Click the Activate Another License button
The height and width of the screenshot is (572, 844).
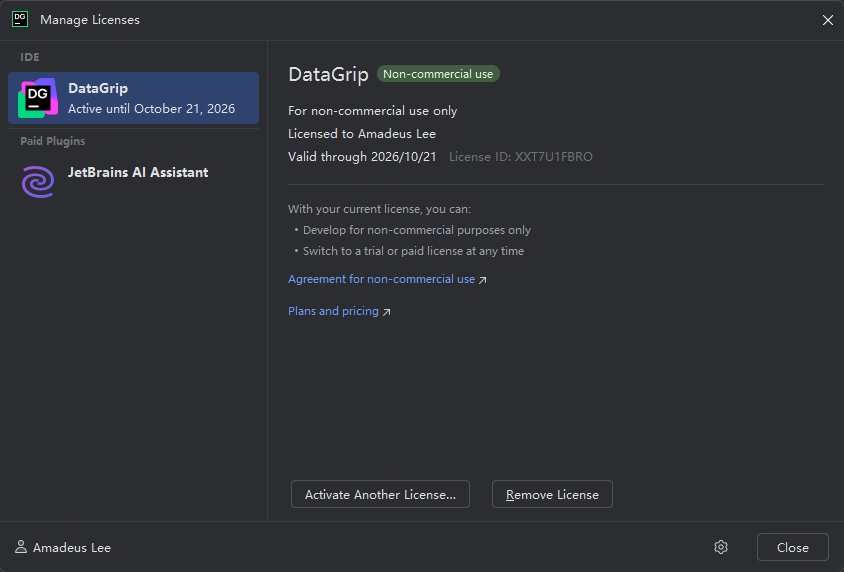coord(380,494)
